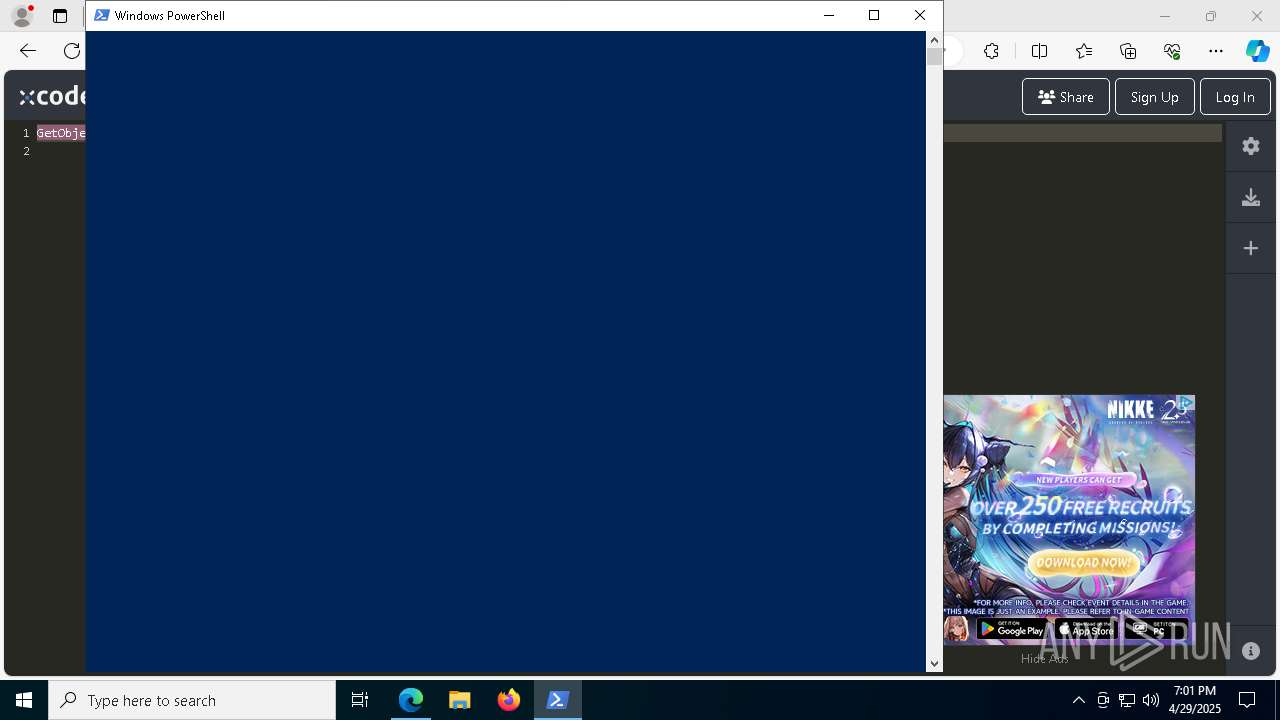The height and width of the screenshot is (720, 1280).
Task: Open the volume tray icon
Action: pyautogui.click(x=1151, y=700)
